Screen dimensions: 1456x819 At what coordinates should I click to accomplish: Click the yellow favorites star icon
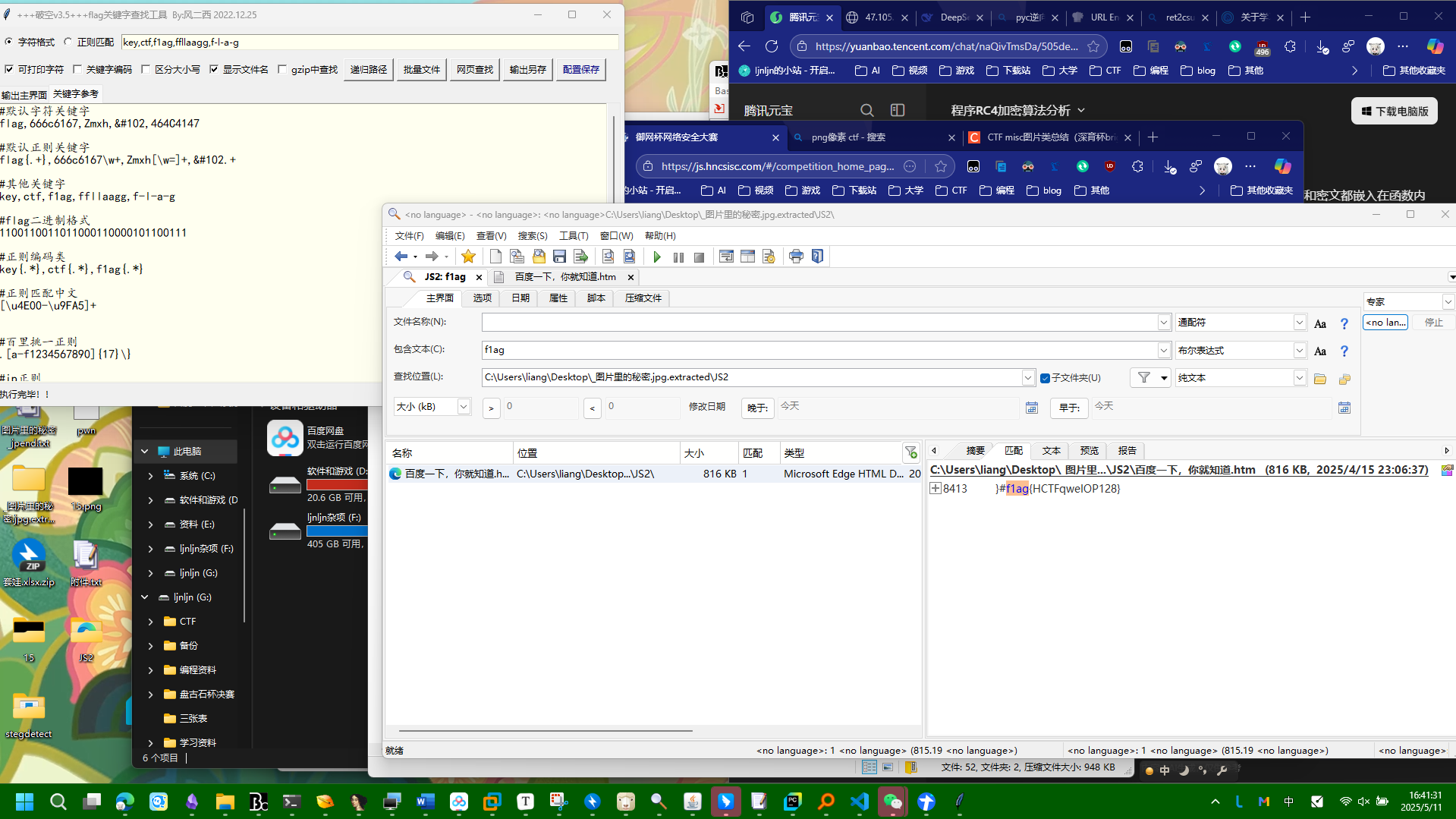pyautogui.click(x=469, y=257)
